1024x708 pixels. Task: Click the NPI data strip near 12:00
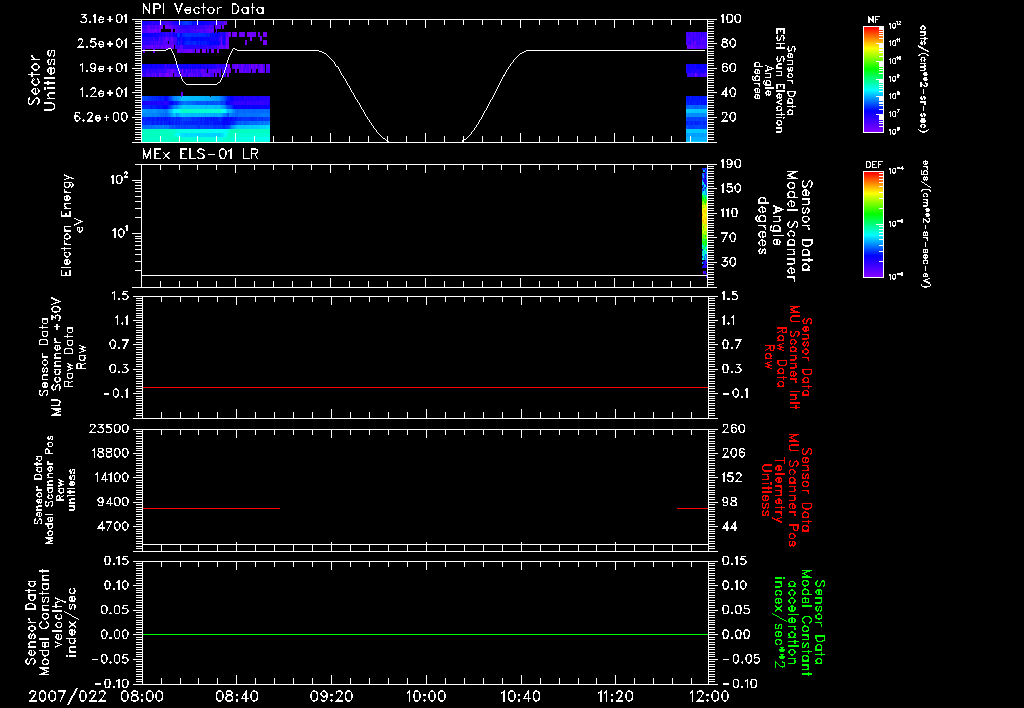pyautogui.click(x=697, y=86)
